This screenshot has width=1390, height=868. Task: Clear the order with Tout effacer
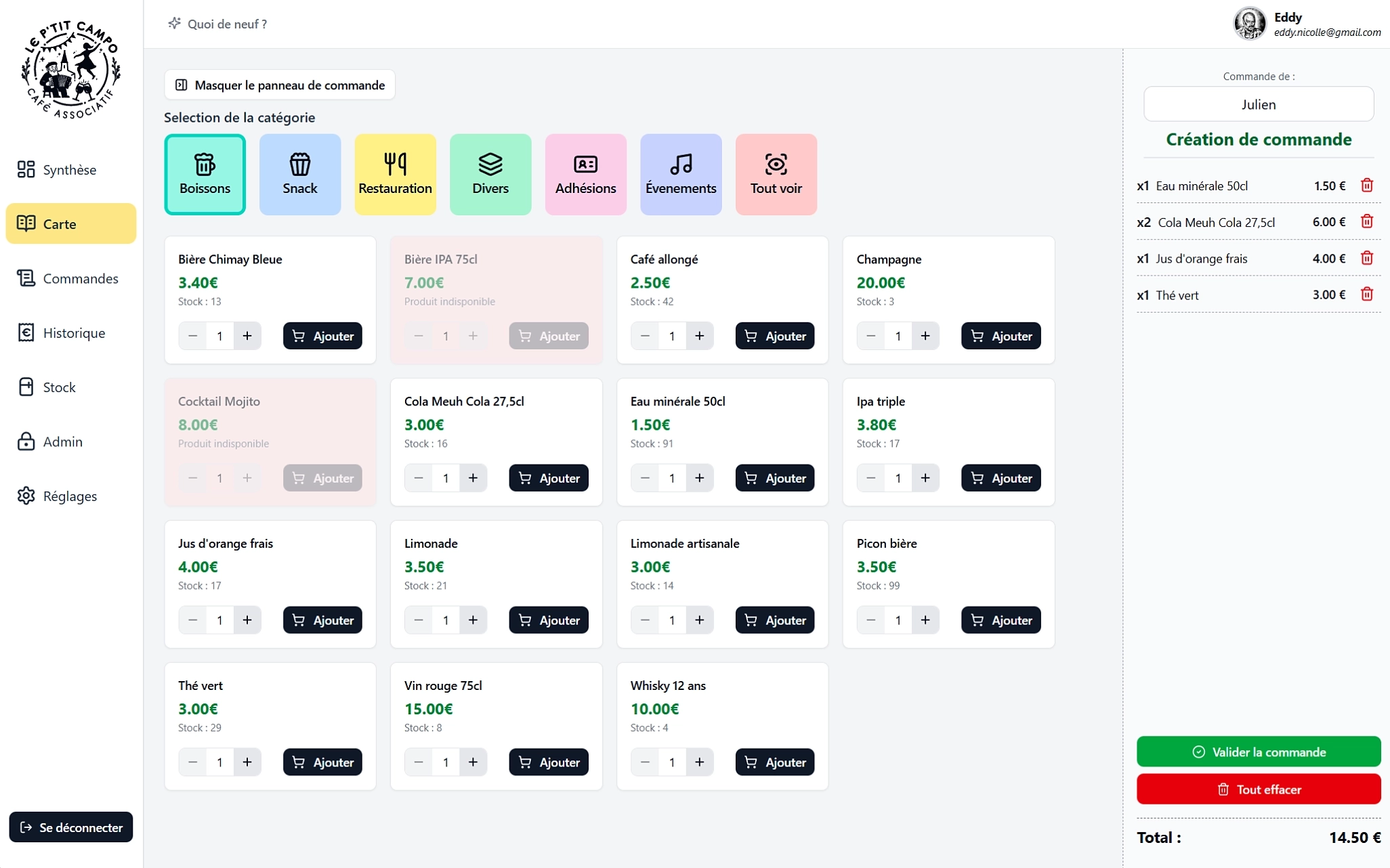pyautogui.click(x=1258, y=789)
